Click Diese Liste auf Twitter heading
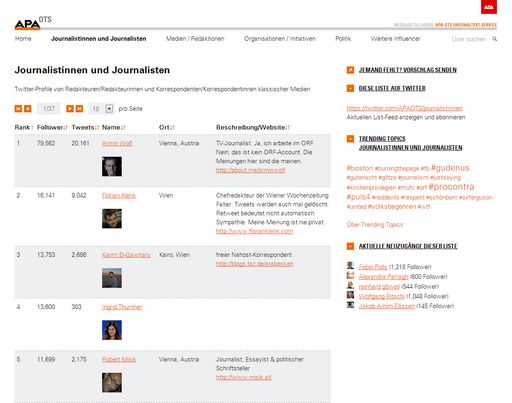The image size is (512, 403). (392, 88)
